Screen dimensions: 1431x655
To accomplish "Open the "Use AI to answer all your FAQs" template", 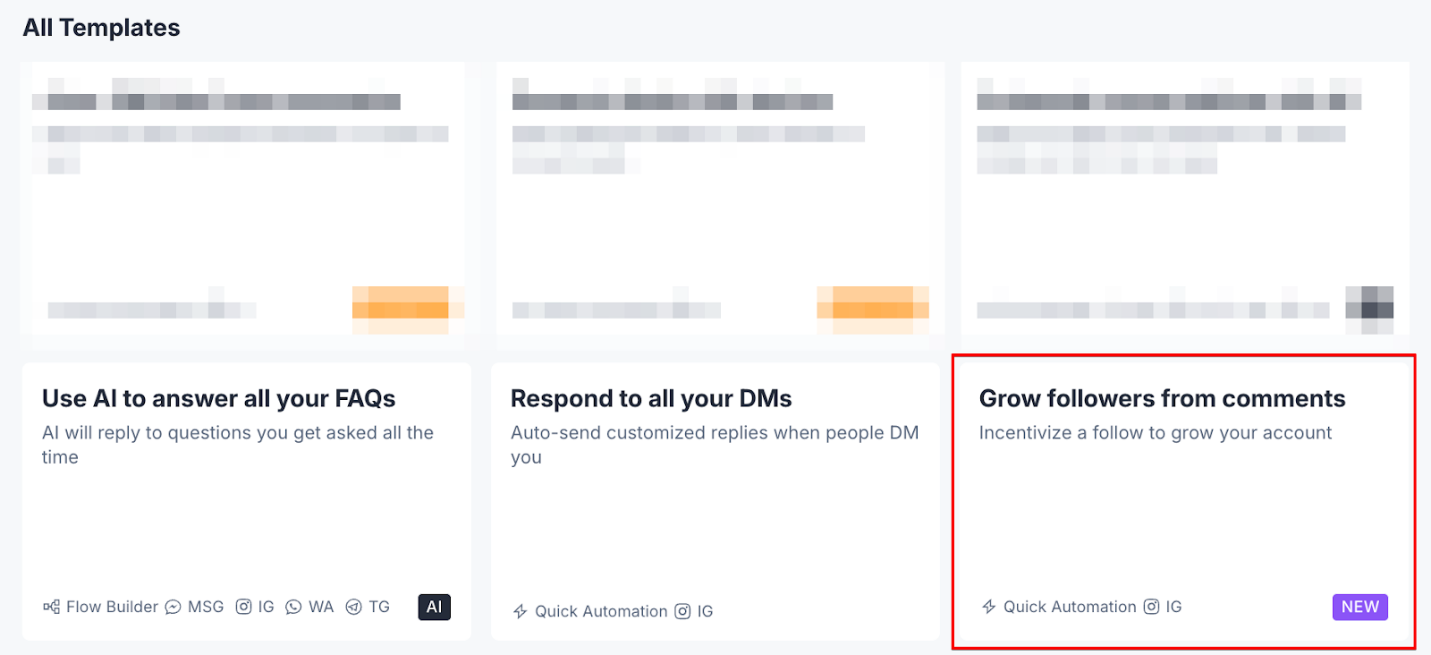I will [x=219, y=399].
